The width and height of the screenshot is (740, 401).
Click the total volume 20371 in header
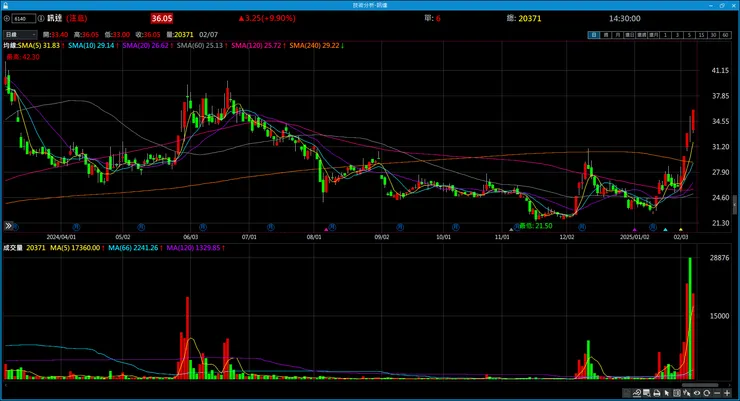(x=530, y=18)
